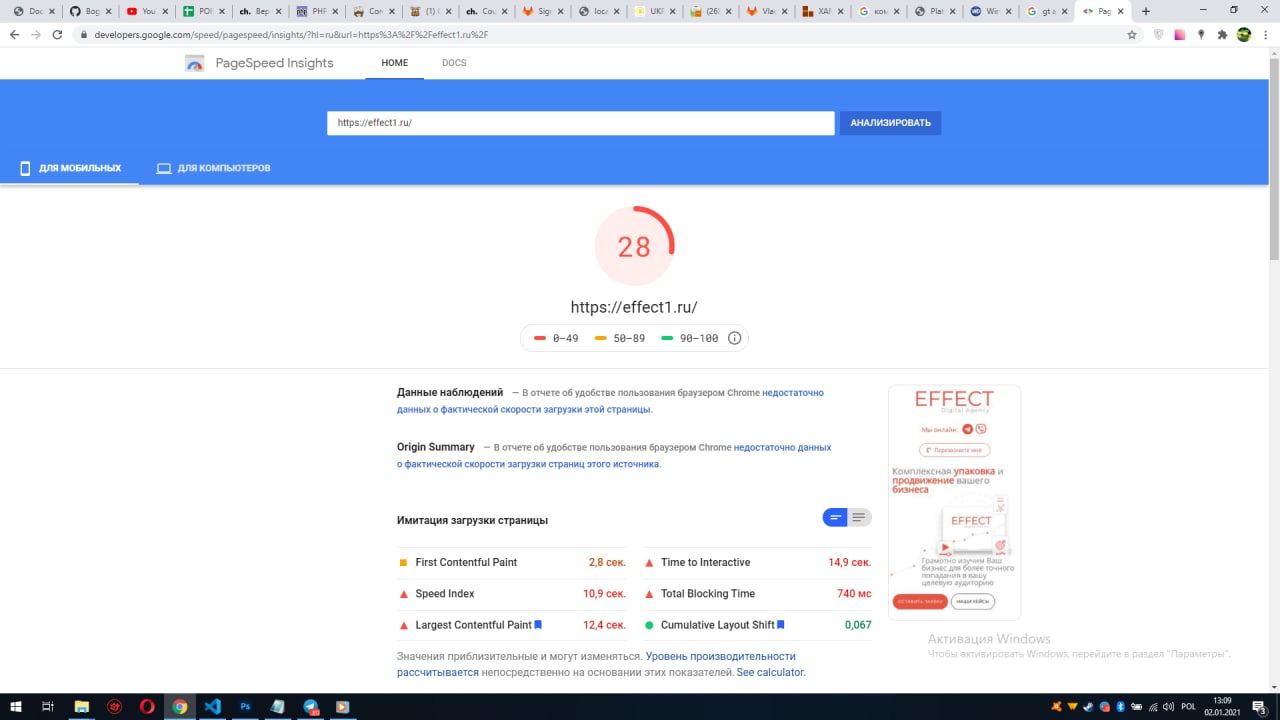Launch Opera from the taskbar

pyautogui.click(x=147, y=707)
